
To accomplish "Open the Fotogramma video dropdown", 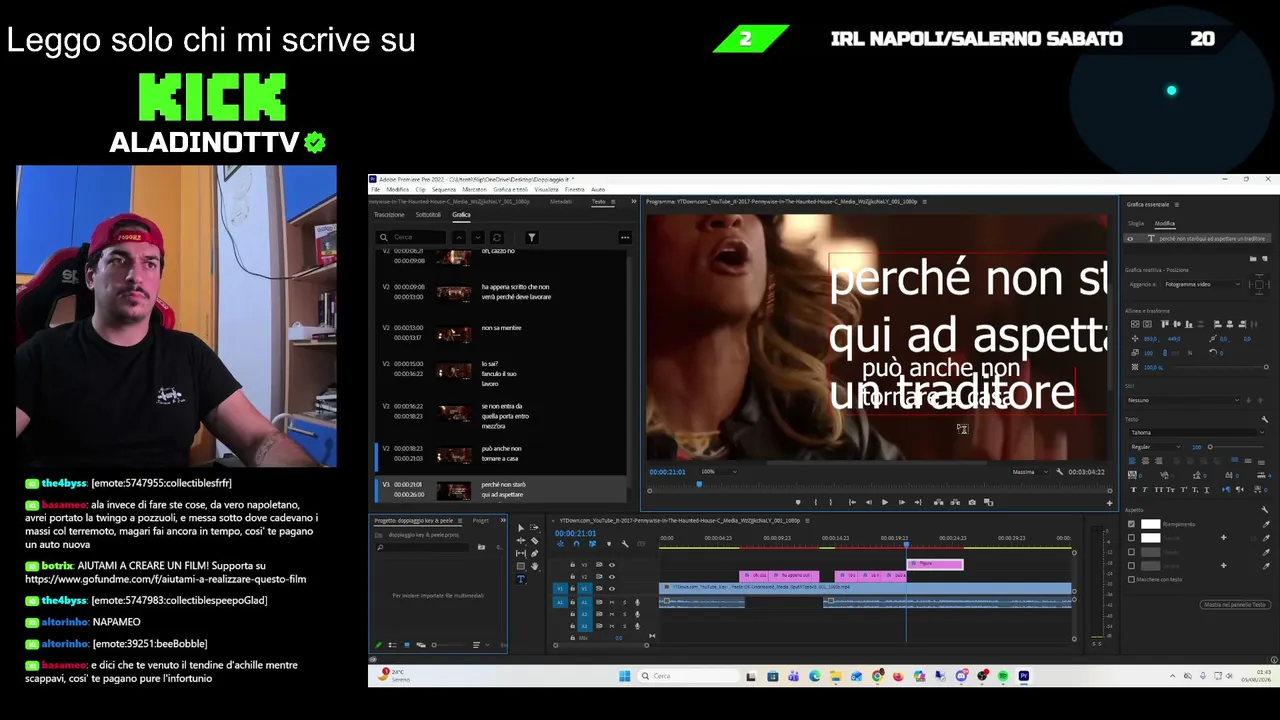I will tap(1202, 284).
